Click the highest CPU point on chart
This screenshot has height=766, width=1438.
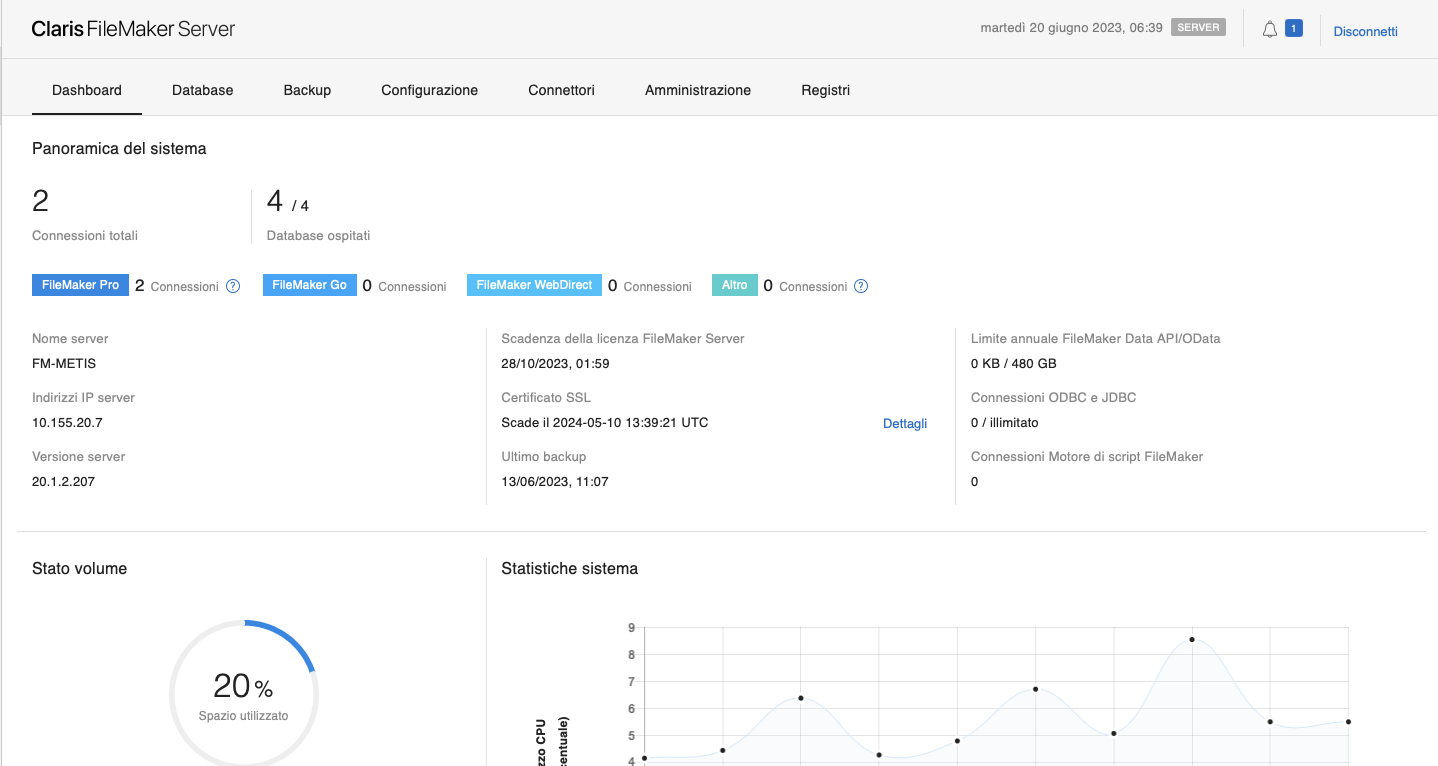pyautogui.click(x=1192, y=640)
